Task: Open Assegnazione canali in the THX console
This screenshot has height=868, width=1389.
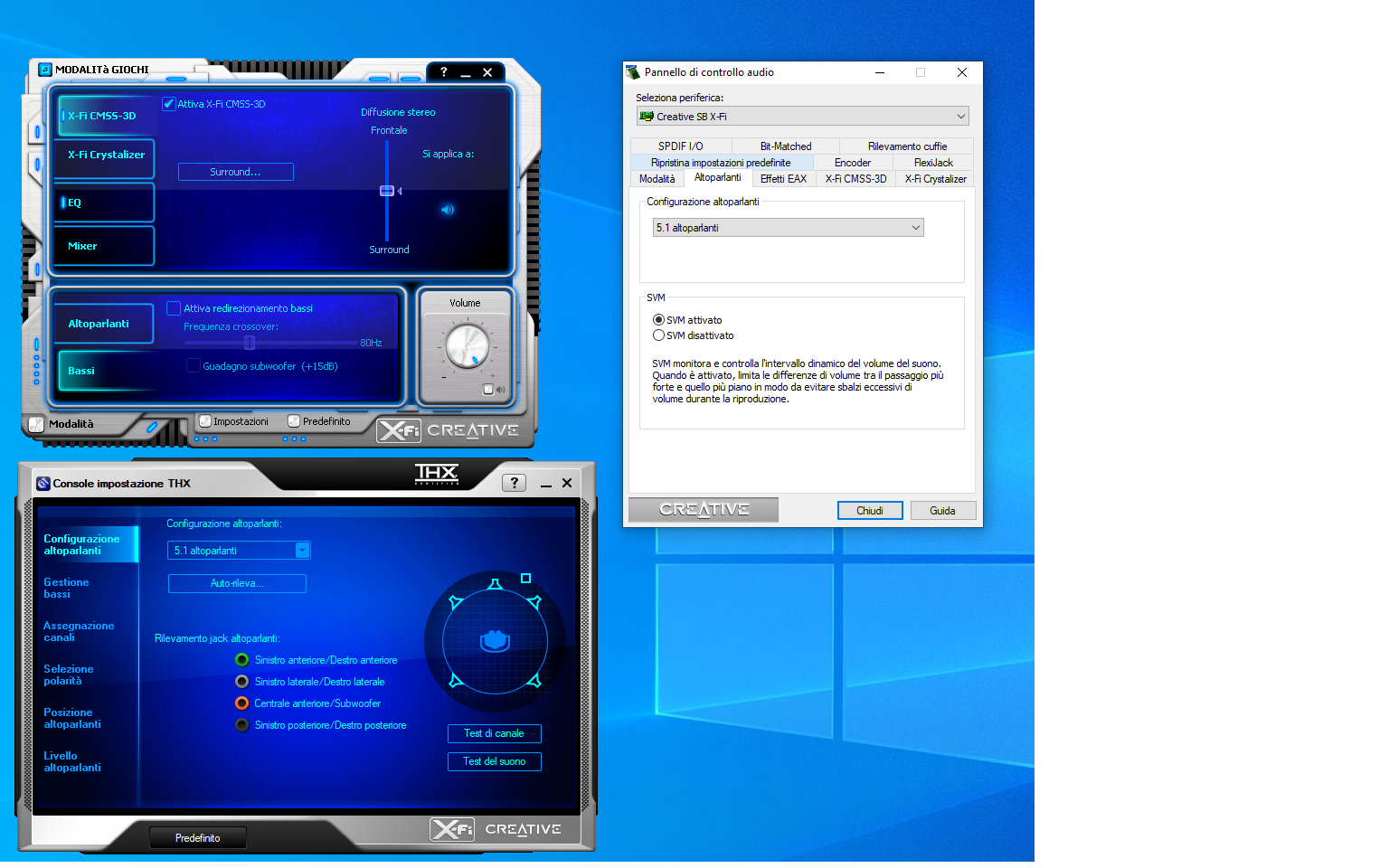Action: 79,632
